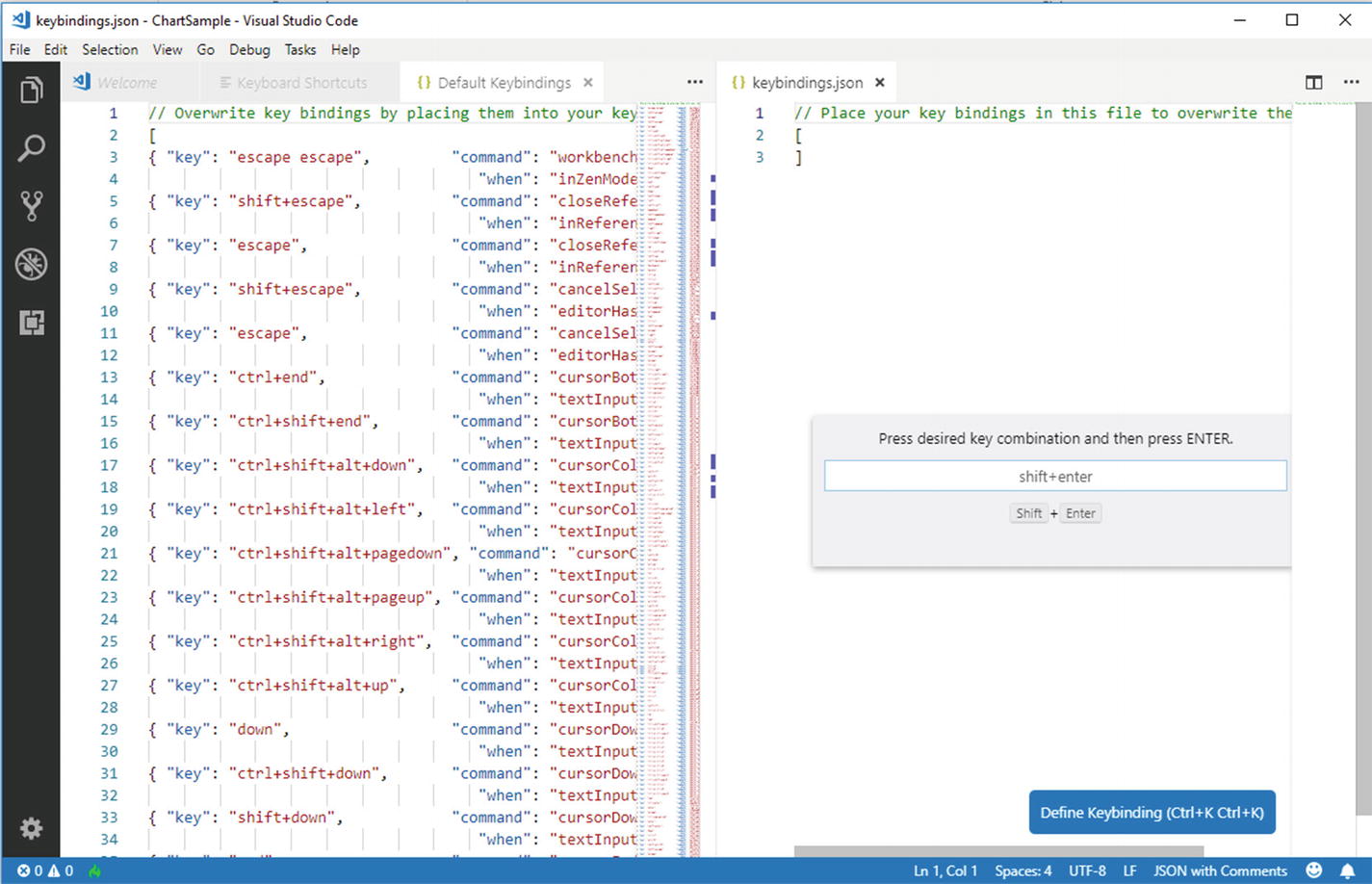Click Define Keybinding button

(x=1152, y=813)
